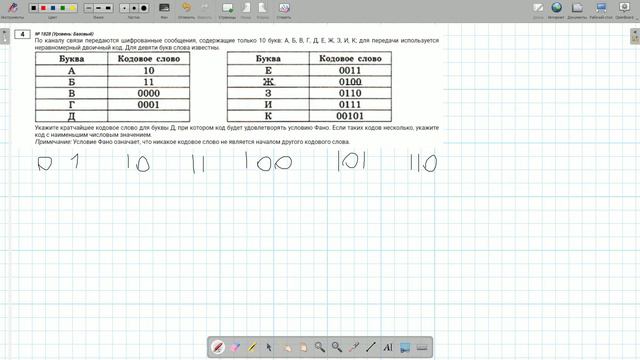Select the Highlighter marker tool
The image size is (640, 360).
pos(252,347)
